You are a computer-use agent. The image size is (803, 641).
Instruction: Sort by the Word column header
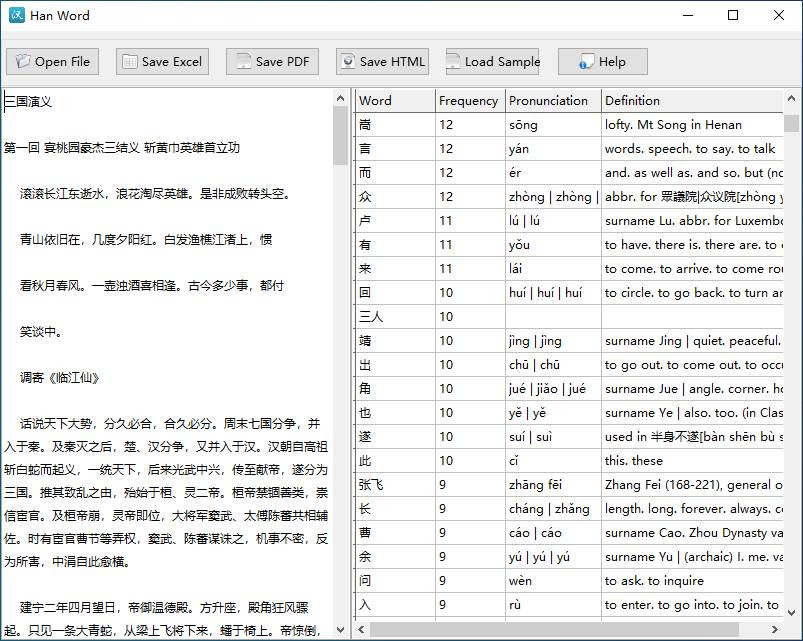click(394, 100)
